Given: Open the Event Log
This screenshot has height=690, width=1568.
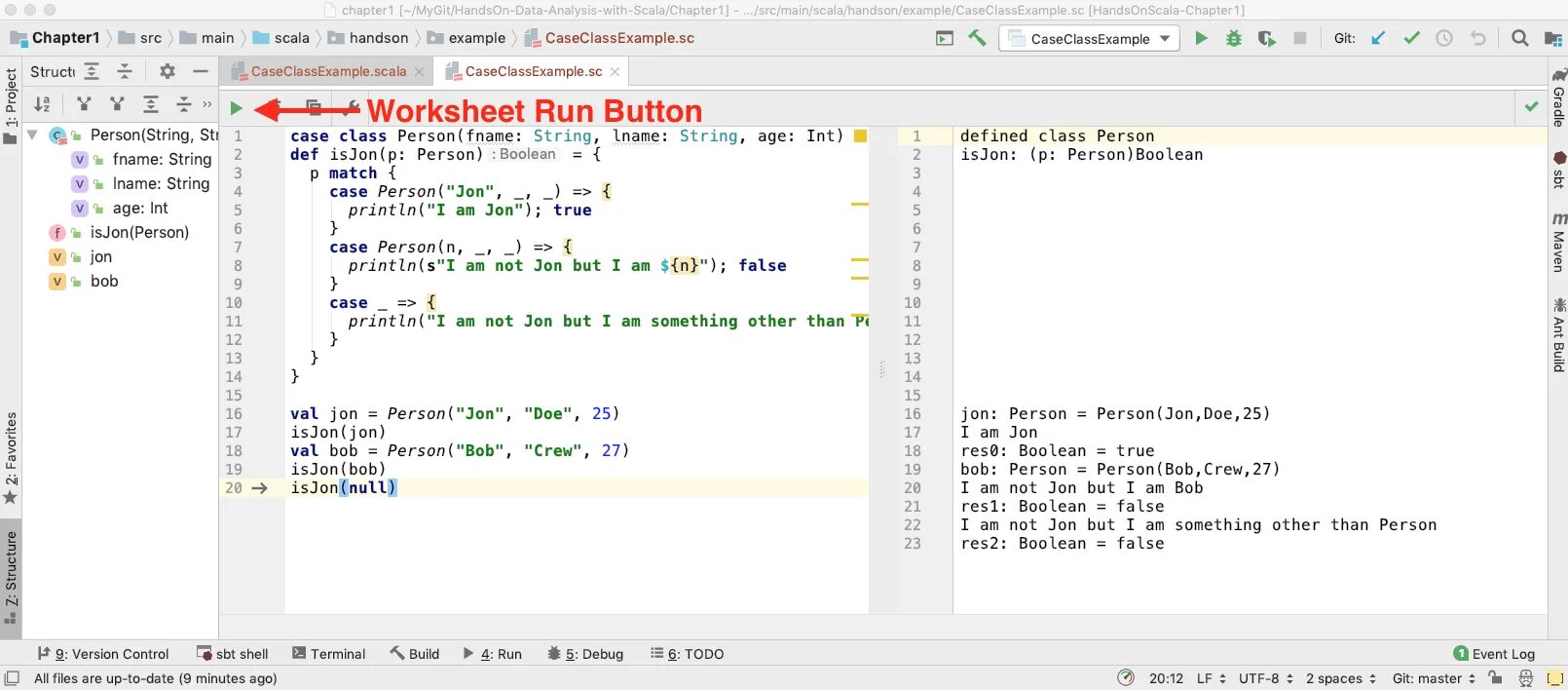Looking at the screenshot, I should (1494, 654).
